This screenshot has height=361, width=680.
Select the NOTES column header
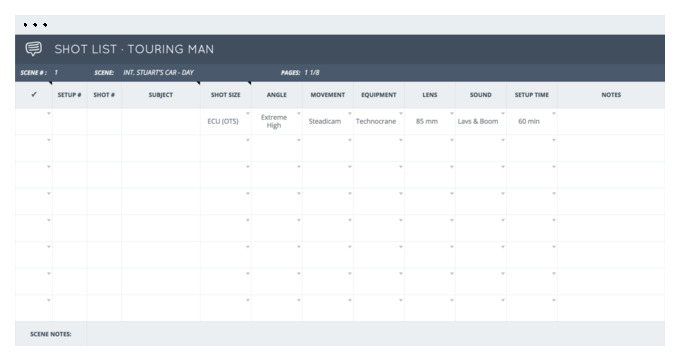(611, 95)
